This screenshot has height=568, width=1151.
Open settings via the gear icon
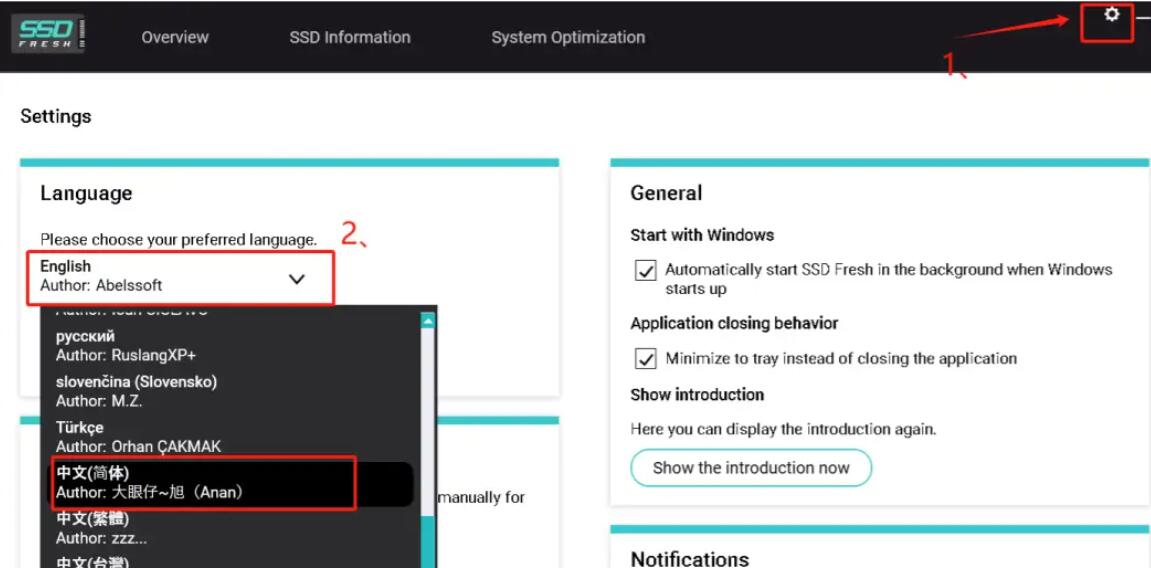tap(1111, 14)
